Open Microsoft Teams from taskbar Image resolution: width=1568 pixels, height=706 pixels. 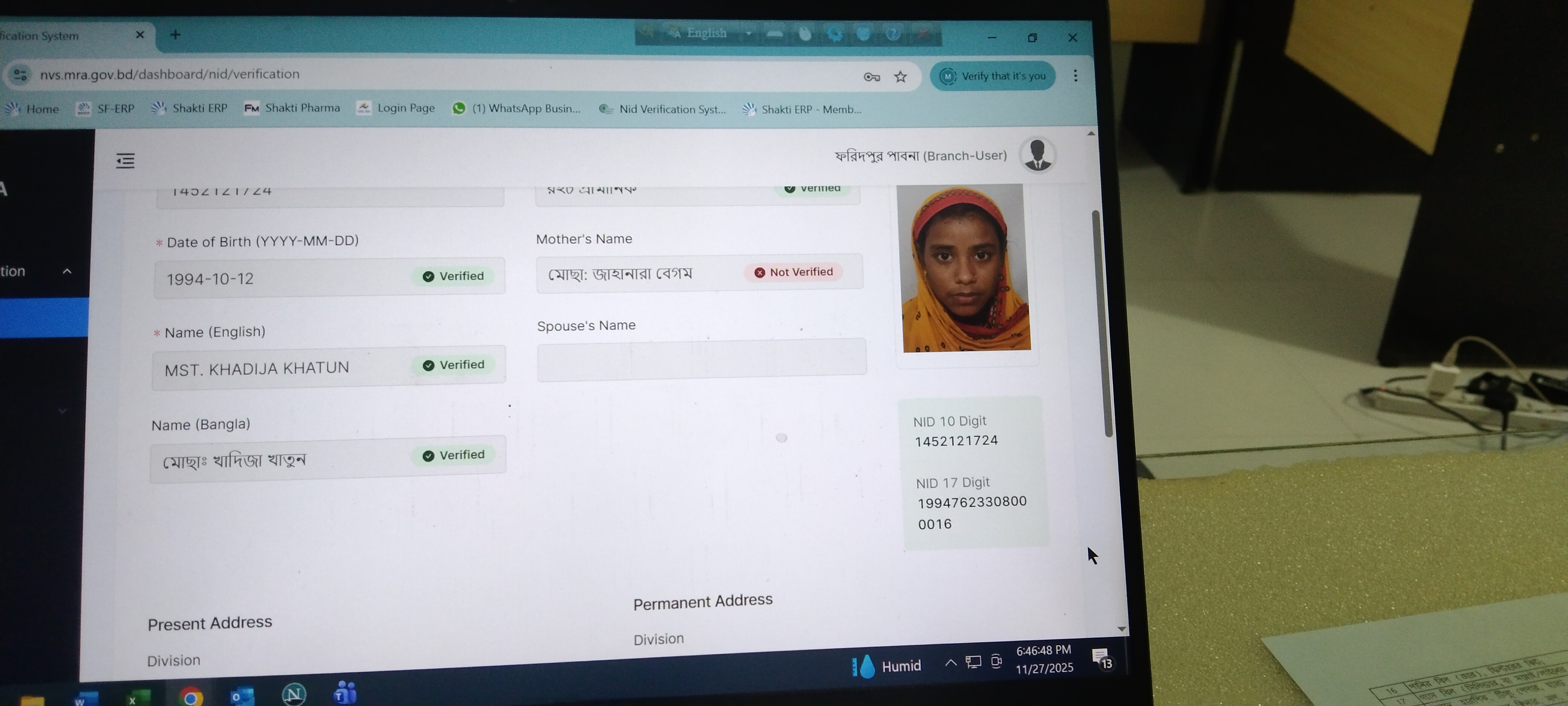[345, 693]
